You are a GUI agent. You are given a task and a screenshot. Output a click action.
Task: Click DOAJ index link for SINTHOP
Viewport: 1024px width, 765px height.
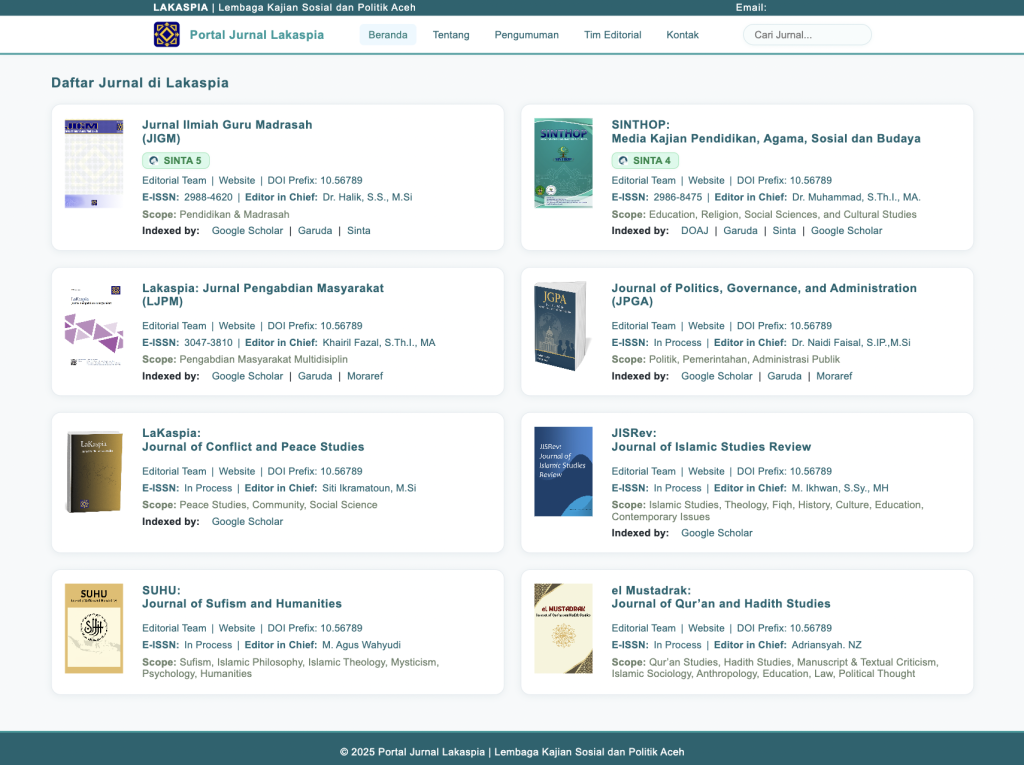[x=694, y=231]
